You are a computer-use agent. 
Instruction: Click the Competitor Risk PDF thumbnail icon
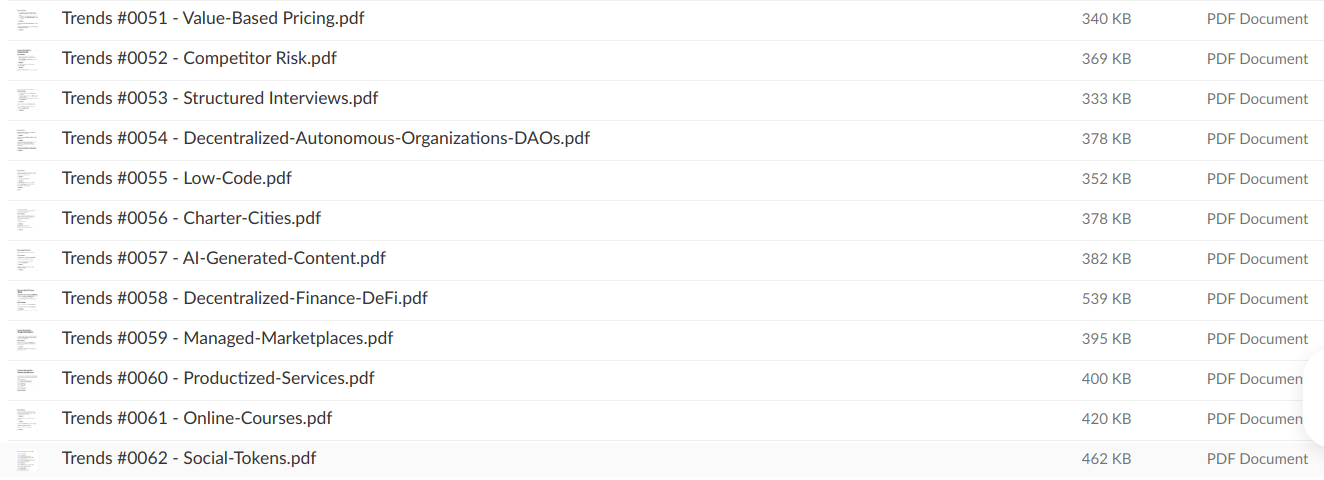coord(26,59)
